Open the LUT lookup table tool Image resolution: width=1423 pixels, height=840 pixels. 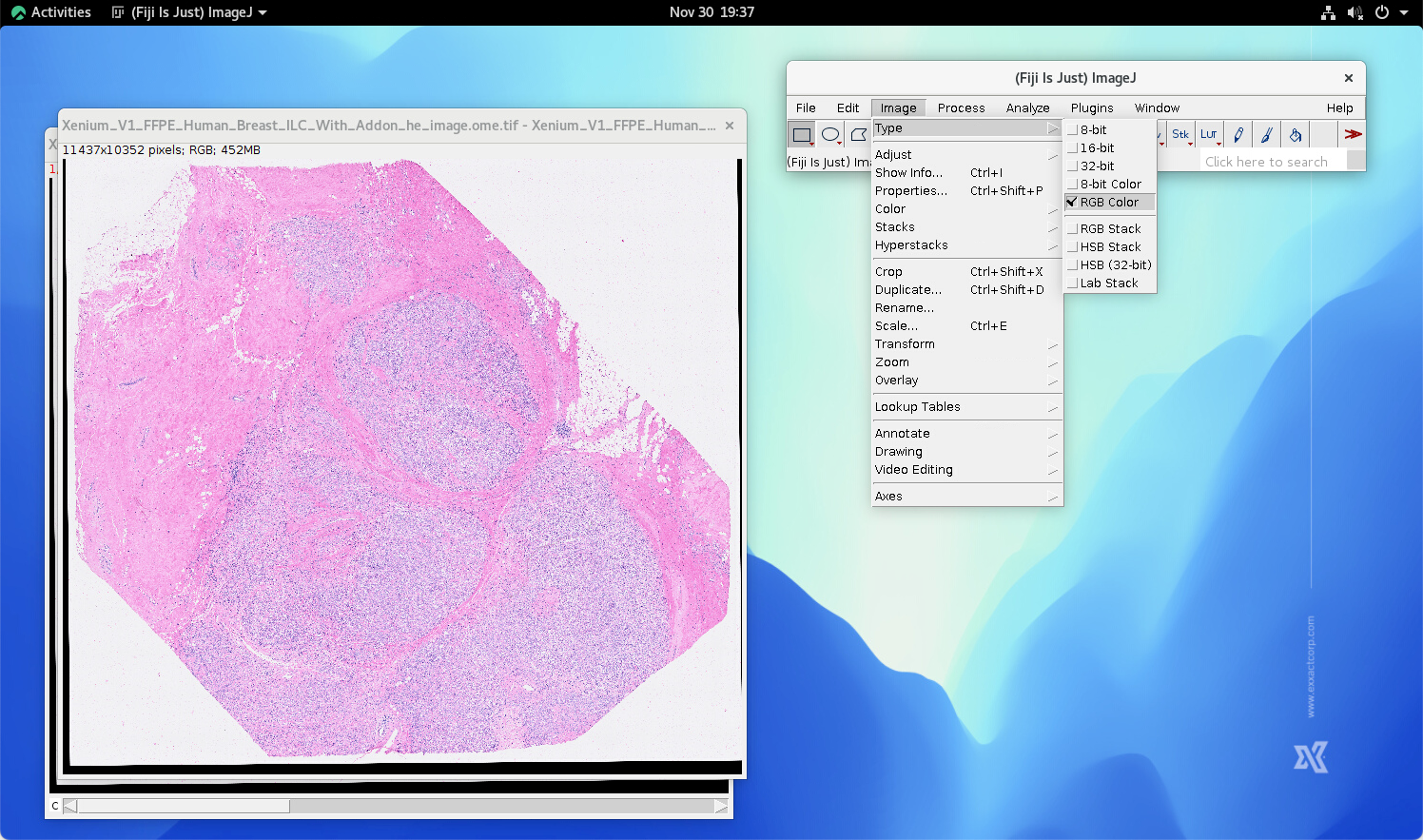1209,134
